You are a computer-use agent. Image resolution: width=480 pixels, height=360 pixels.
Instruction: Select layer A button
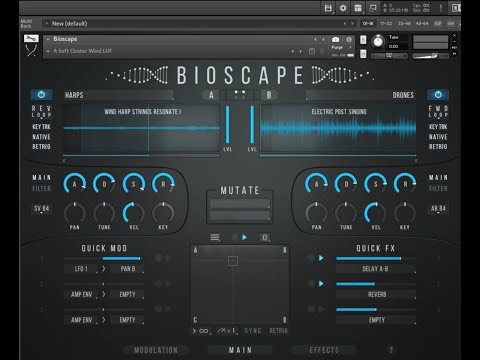tap(211, 95)
